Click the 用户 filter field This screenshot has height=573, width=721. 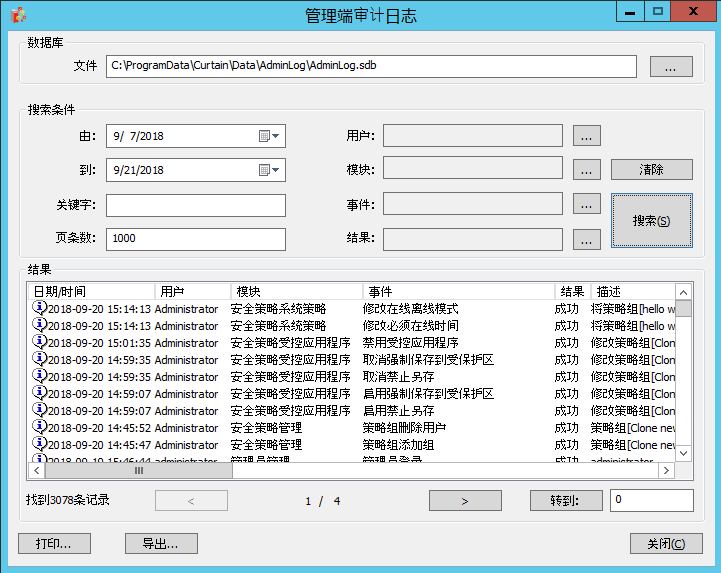click(x=473, y=136)
